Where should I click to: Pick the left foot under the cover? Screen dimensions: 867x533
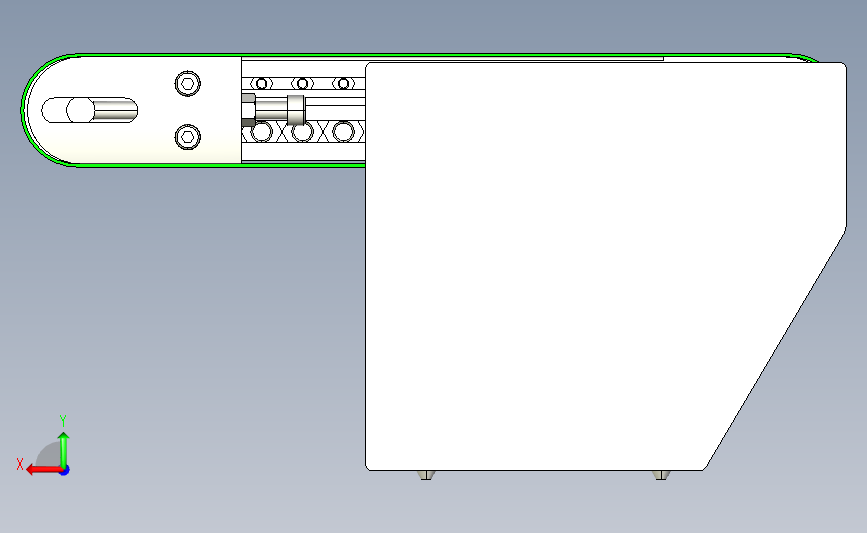426,475
